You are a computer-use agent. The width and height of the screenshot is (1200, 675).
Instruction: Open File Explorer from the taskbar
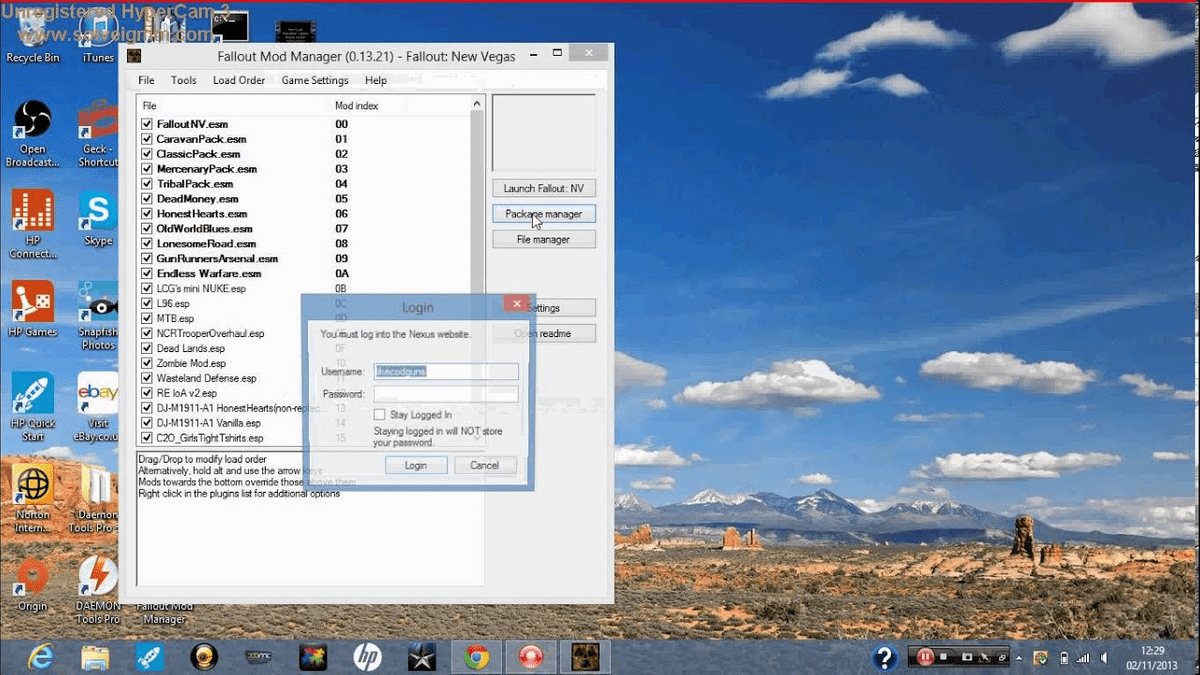click(x=95, y=657)
